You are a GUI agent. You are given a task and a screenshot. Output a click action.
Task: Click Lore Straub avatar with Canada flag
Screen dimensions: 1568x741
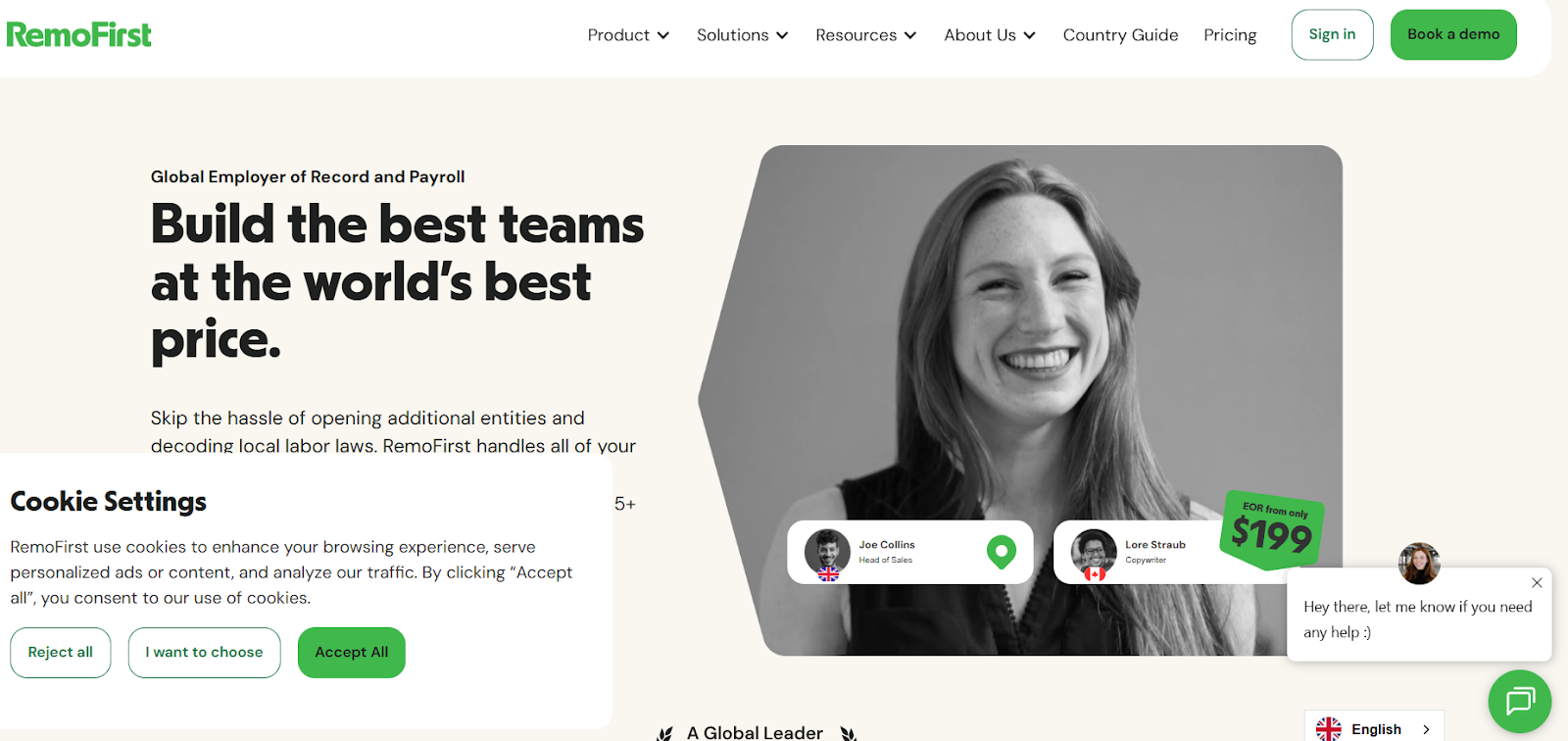click(x=1094, y=554)
